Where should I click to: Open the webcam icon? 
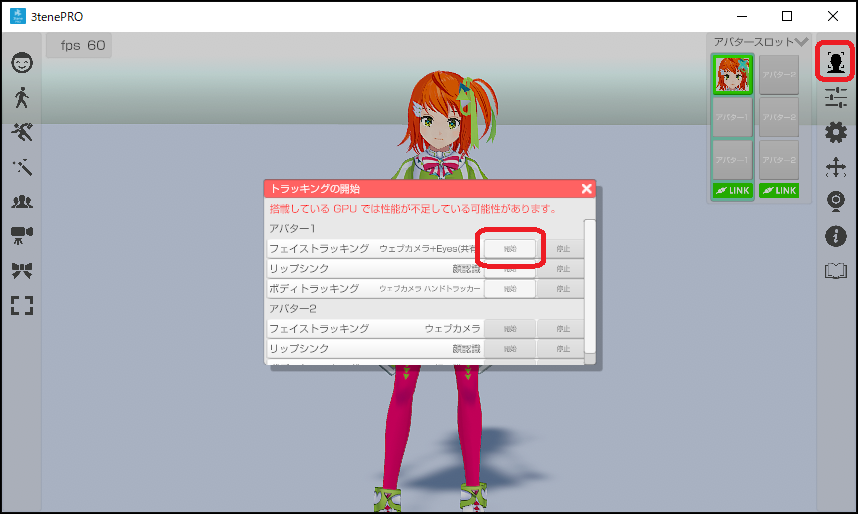pyautogui.click(x=836, y=201)
